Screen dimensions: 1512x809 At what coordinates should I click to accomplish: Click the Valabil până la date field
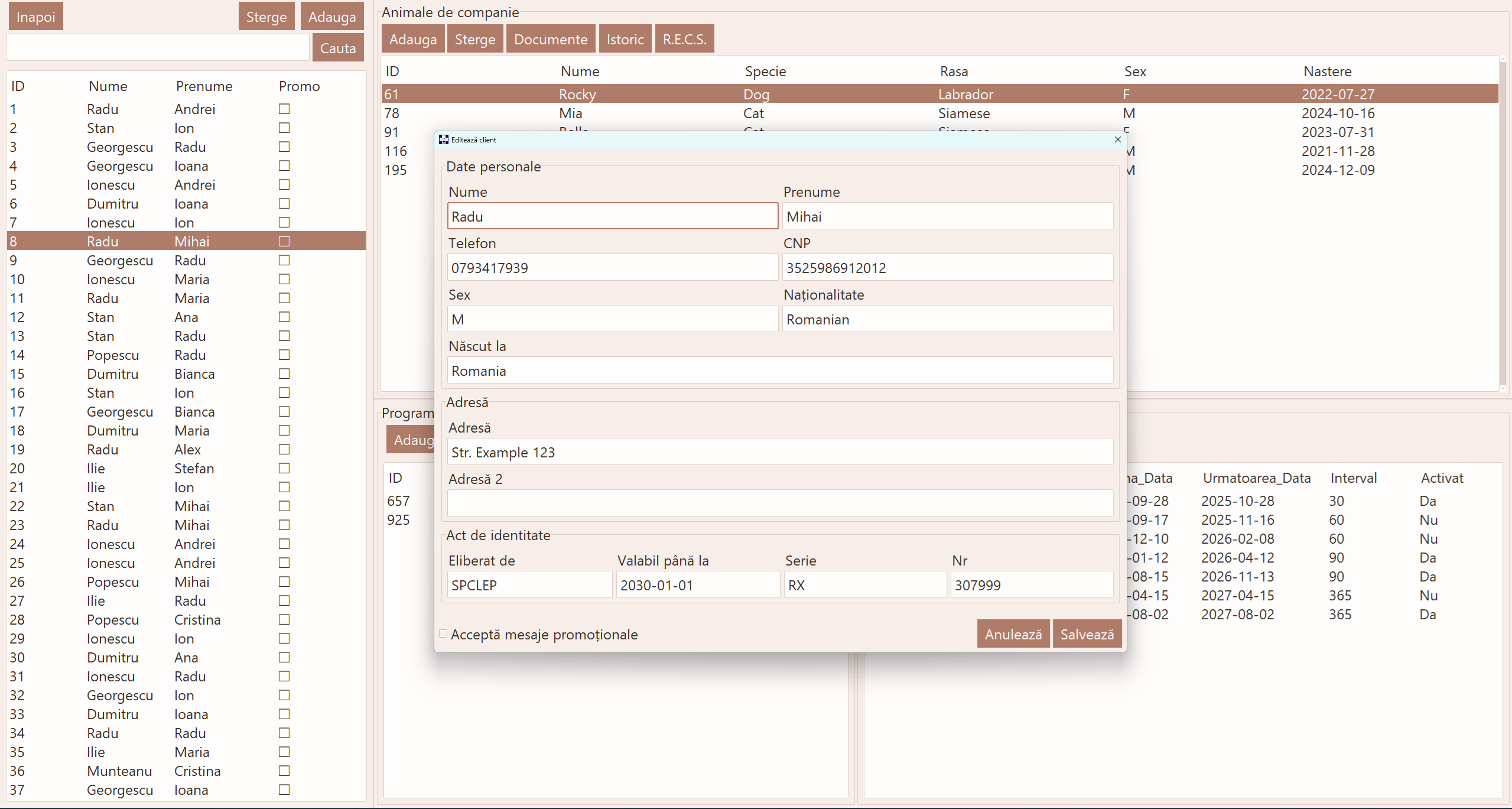point(698,585)
